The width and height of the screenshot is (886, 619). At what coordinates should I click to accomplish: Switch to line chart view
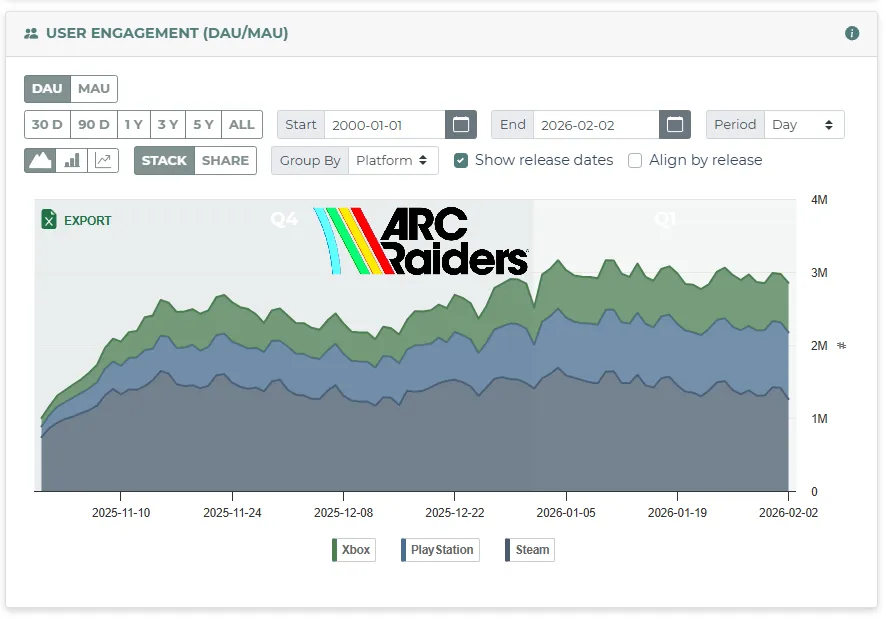pos(103,160)
